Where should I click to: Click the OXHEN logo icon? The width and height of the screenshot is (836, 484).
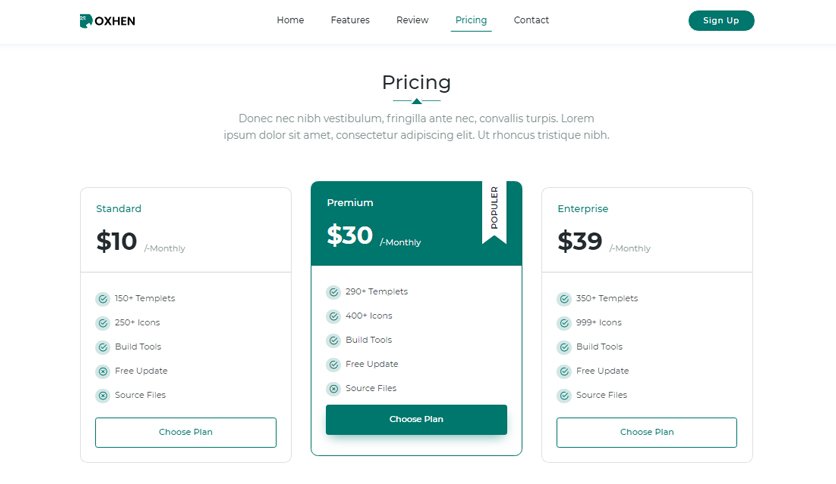86,21
